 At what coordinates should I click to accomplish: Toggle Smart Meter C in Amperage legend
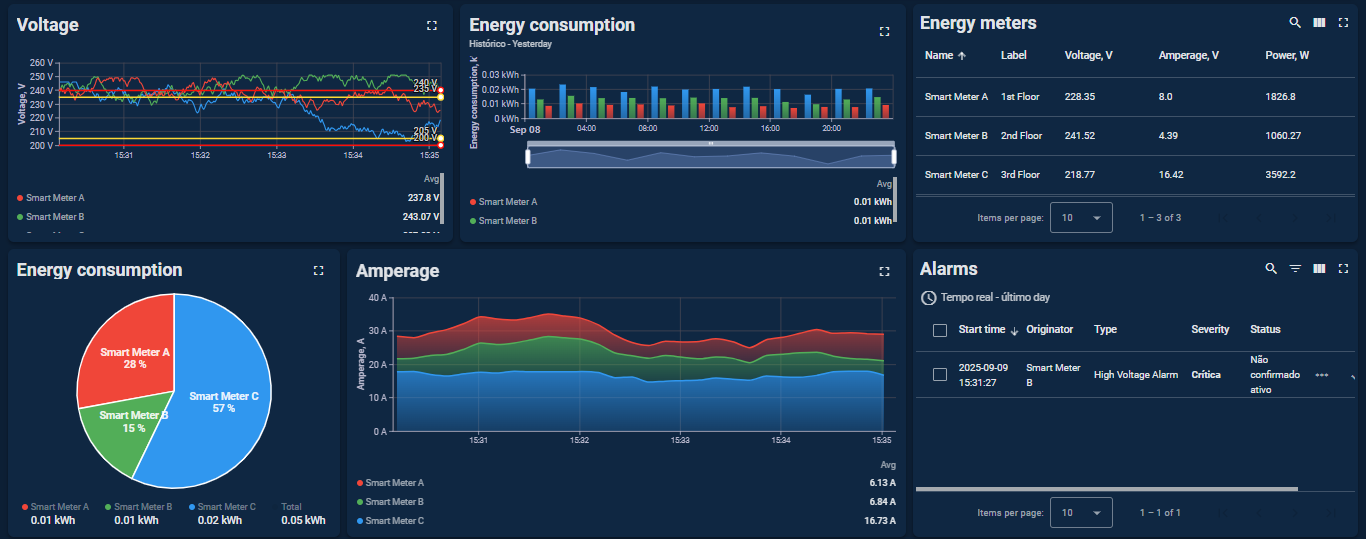(394, 521)
